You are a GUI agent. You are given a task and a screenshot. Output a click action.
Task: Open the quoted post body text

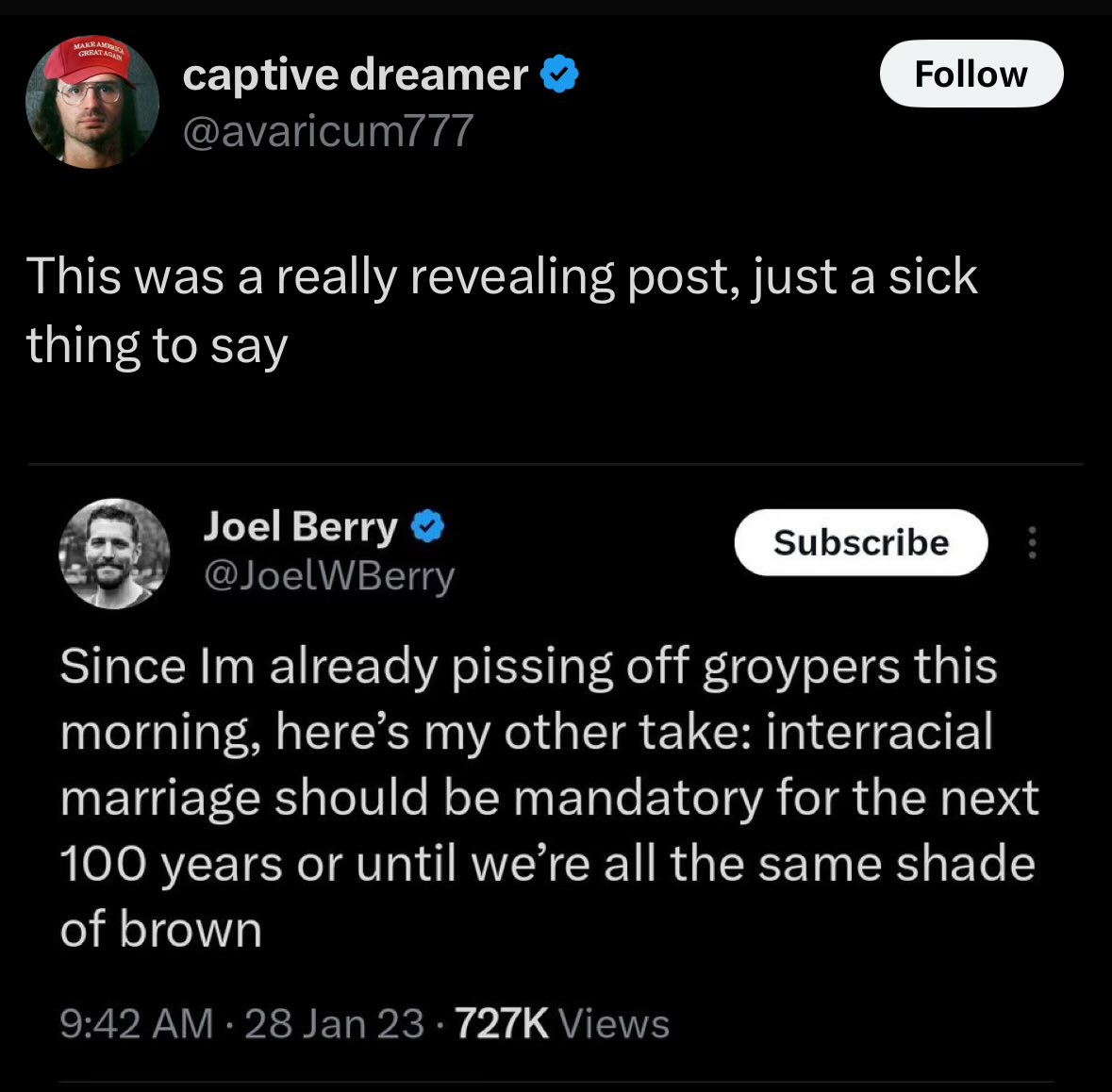pos(548,797)
